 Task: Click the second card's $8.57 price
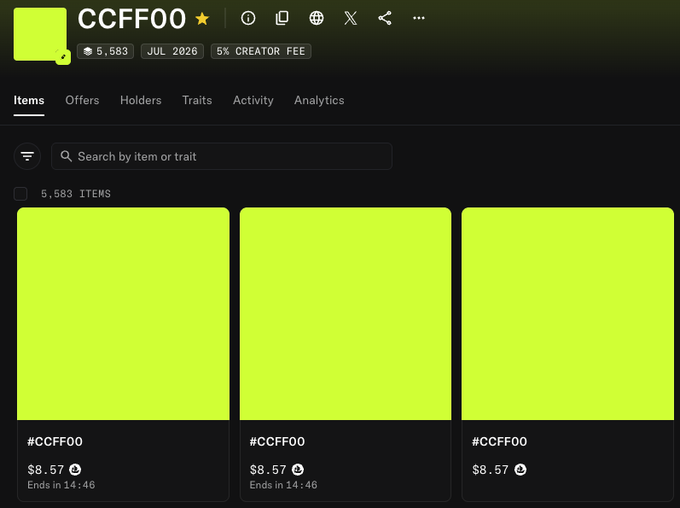click(x=268, y=470)
